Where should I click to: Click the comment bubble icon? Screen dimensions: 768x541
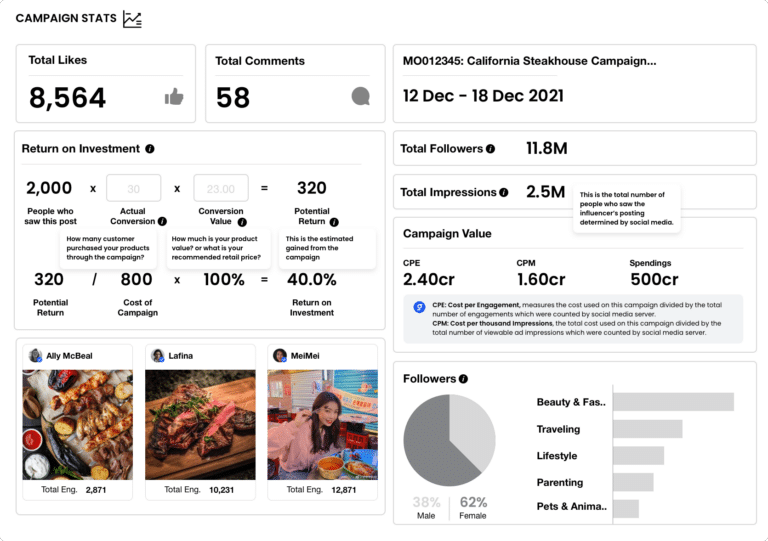[361, 97]
